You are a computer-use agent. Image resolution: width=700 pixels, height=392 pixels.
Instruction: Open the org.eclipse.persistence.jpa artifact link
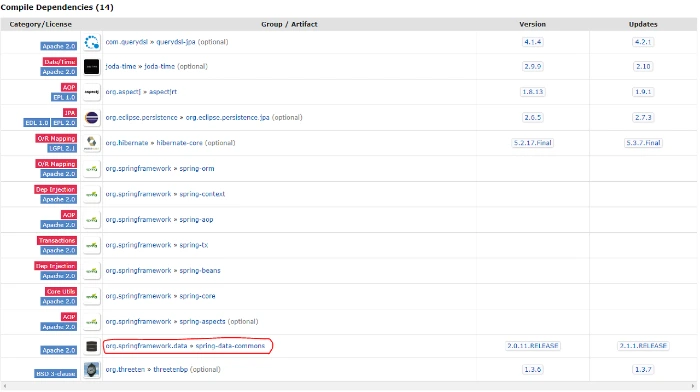point(228,117)
